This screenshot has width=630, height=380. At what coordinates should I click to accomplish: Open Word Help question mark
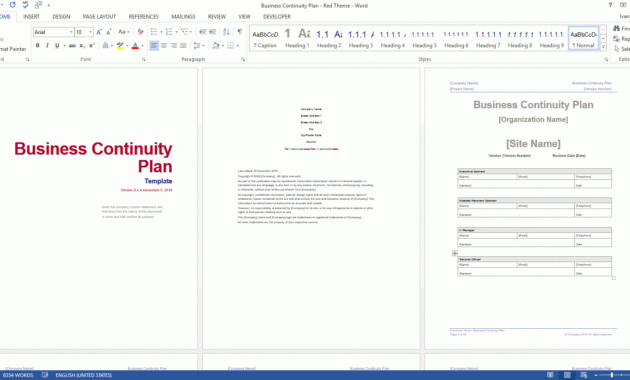coord(610,5)
